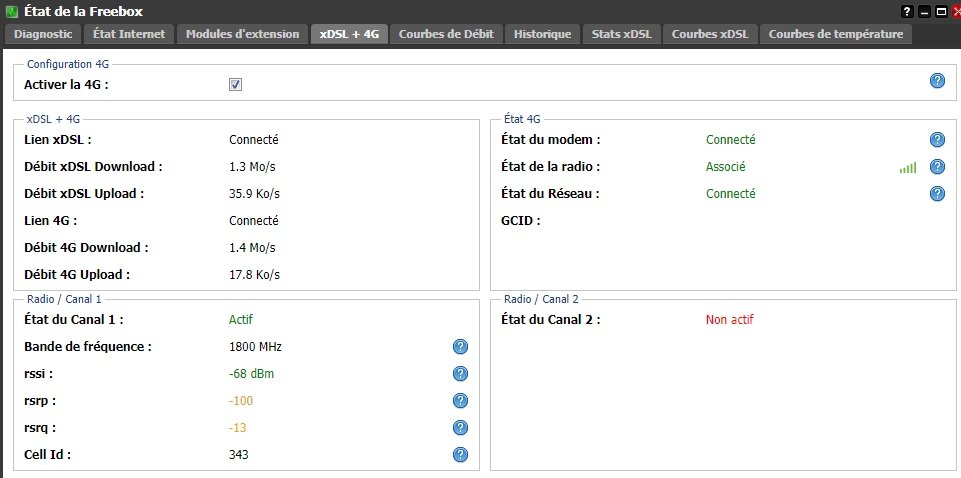Select the Modules d'extension tab

242,34
